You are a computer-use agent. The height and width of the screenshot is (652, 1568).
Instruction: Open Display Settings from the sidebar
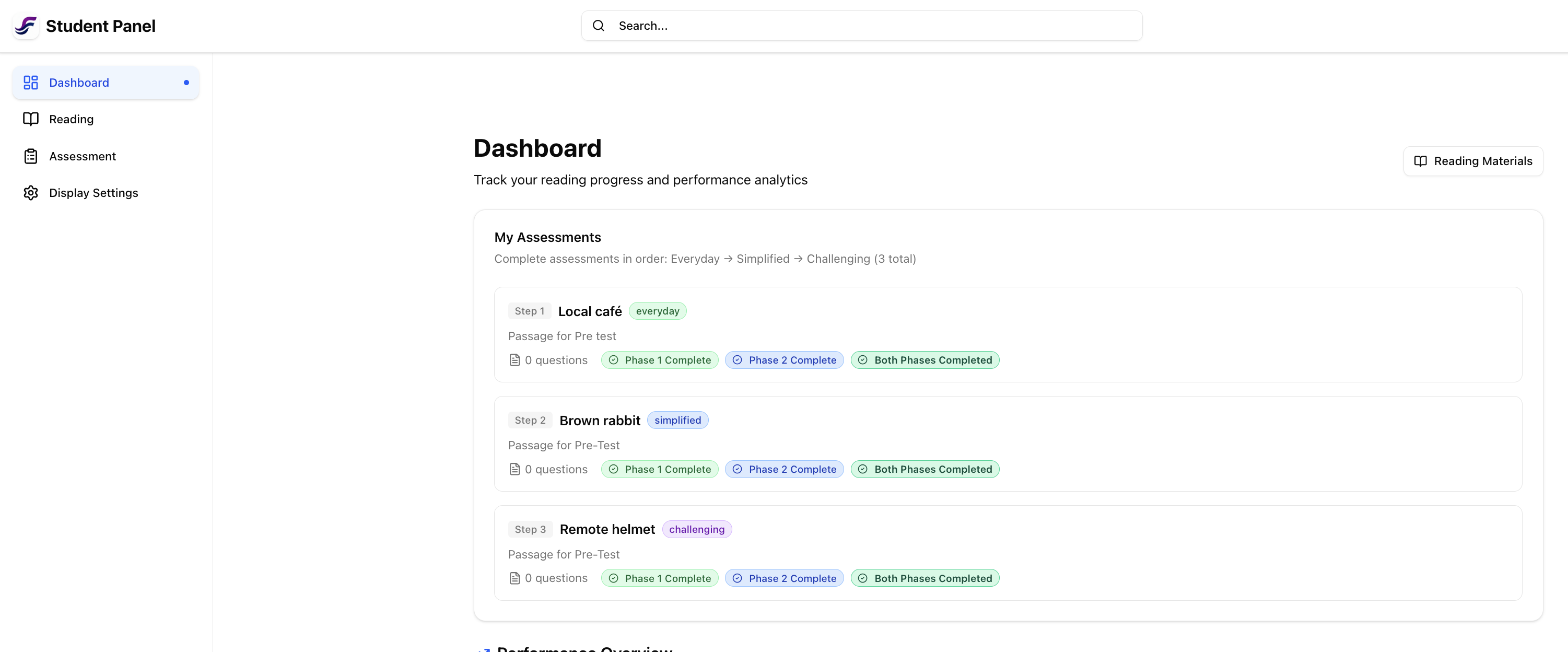click(93, 192)
